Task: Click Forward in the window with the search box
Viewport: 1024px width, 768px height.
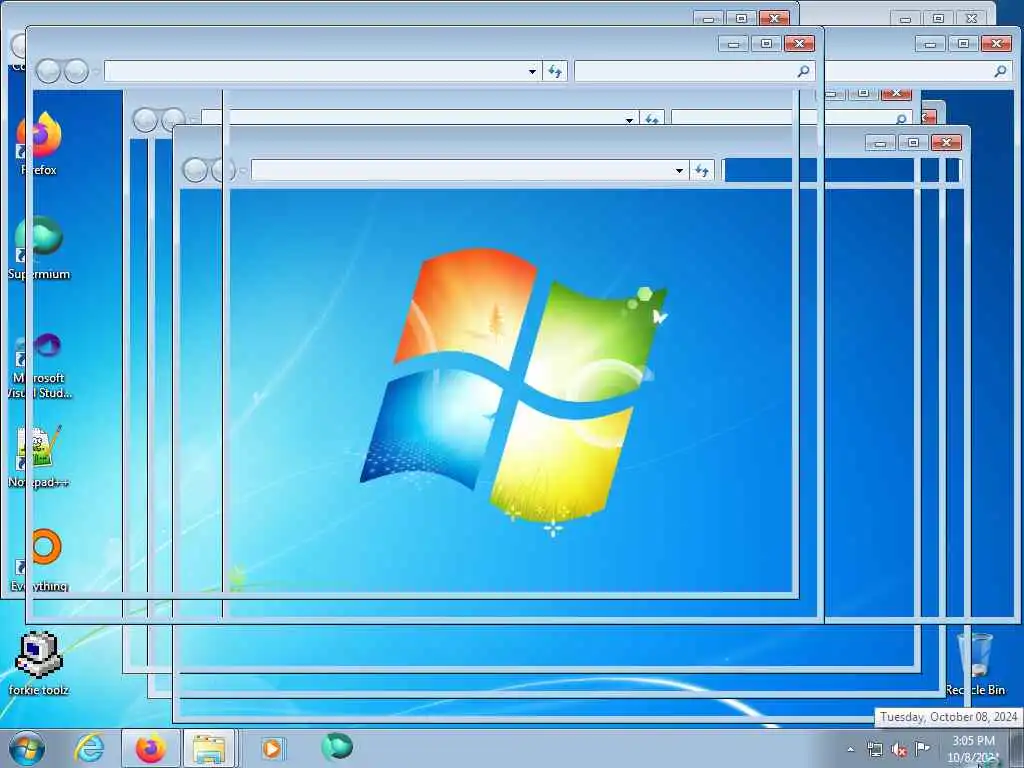Action: pyautogui.click(x=76, y=71)
